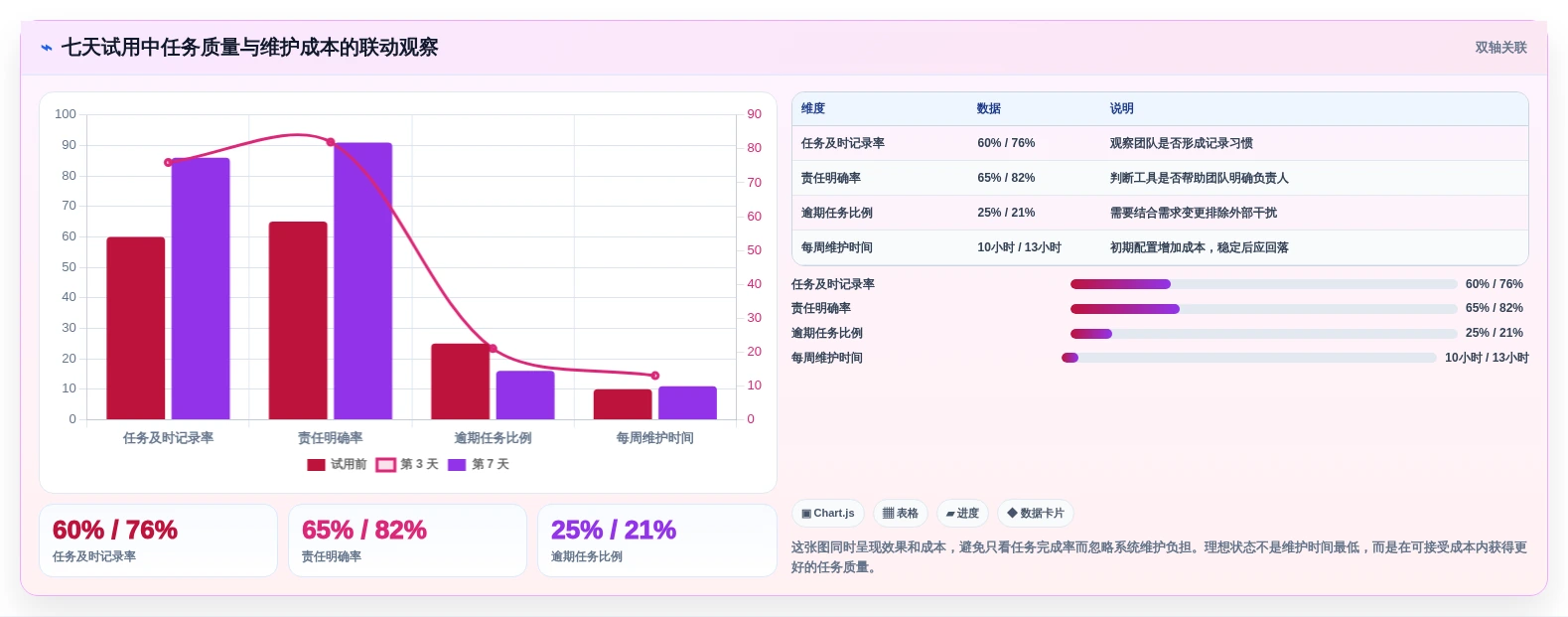Click the 进度 tag chip
Screen dimensions: 1568x617
962,514
